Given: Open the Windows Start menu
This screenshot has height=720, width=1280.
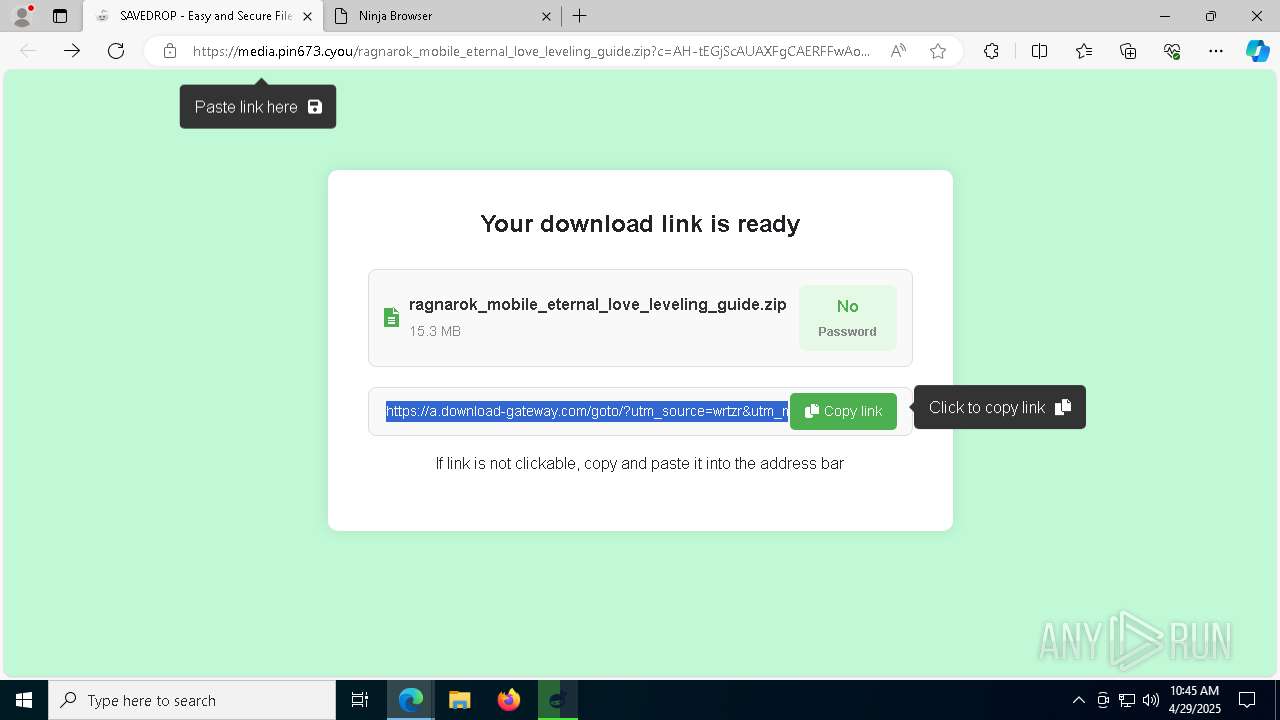Looking at the screenshot, I should click(x=24, y=700).
